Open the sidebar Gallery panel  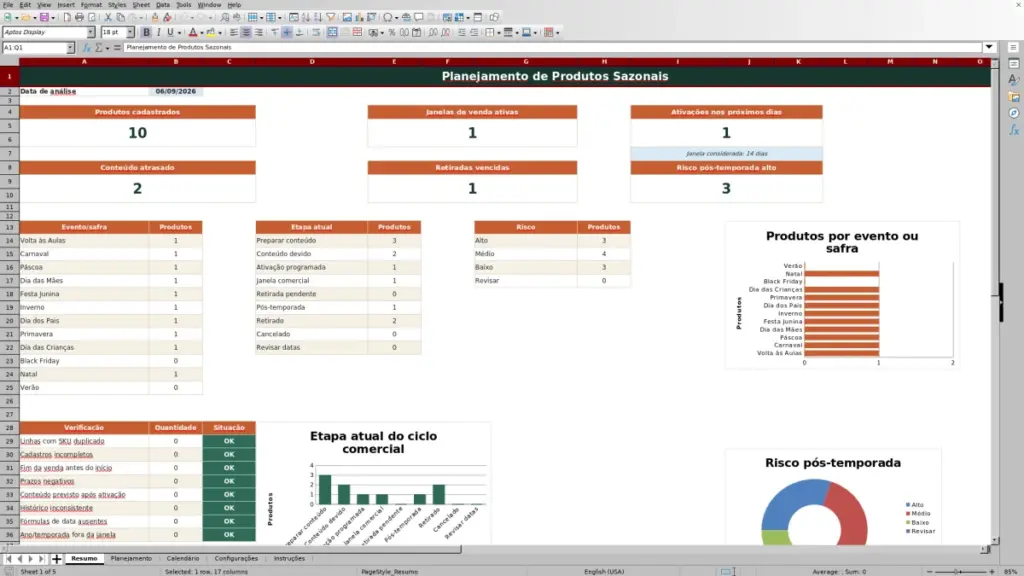pyautogui.click(x=1014, y=97)
